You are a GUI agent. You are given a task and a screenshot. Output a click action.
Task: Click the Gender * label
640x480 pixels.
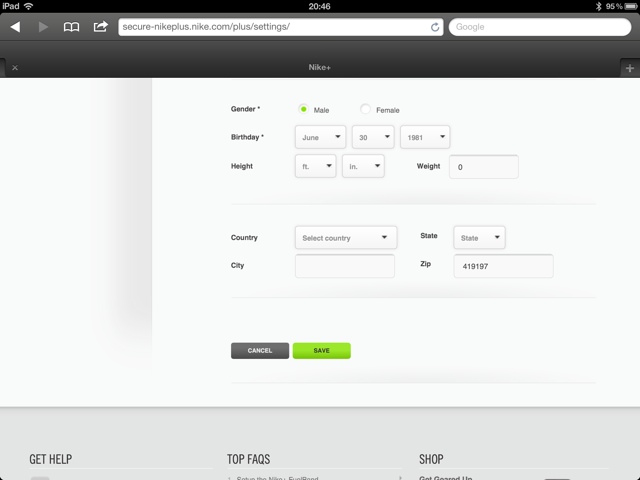(x=245, y=109)
